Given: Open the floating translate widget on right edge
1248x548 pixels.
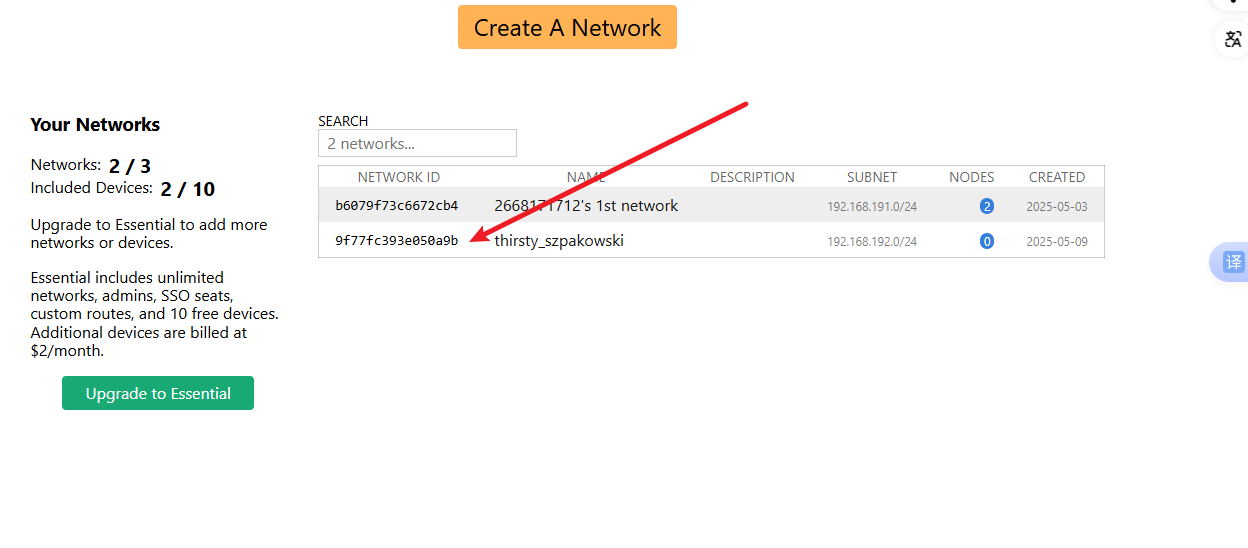Looking at the screenshot, I should (1232, 262).
